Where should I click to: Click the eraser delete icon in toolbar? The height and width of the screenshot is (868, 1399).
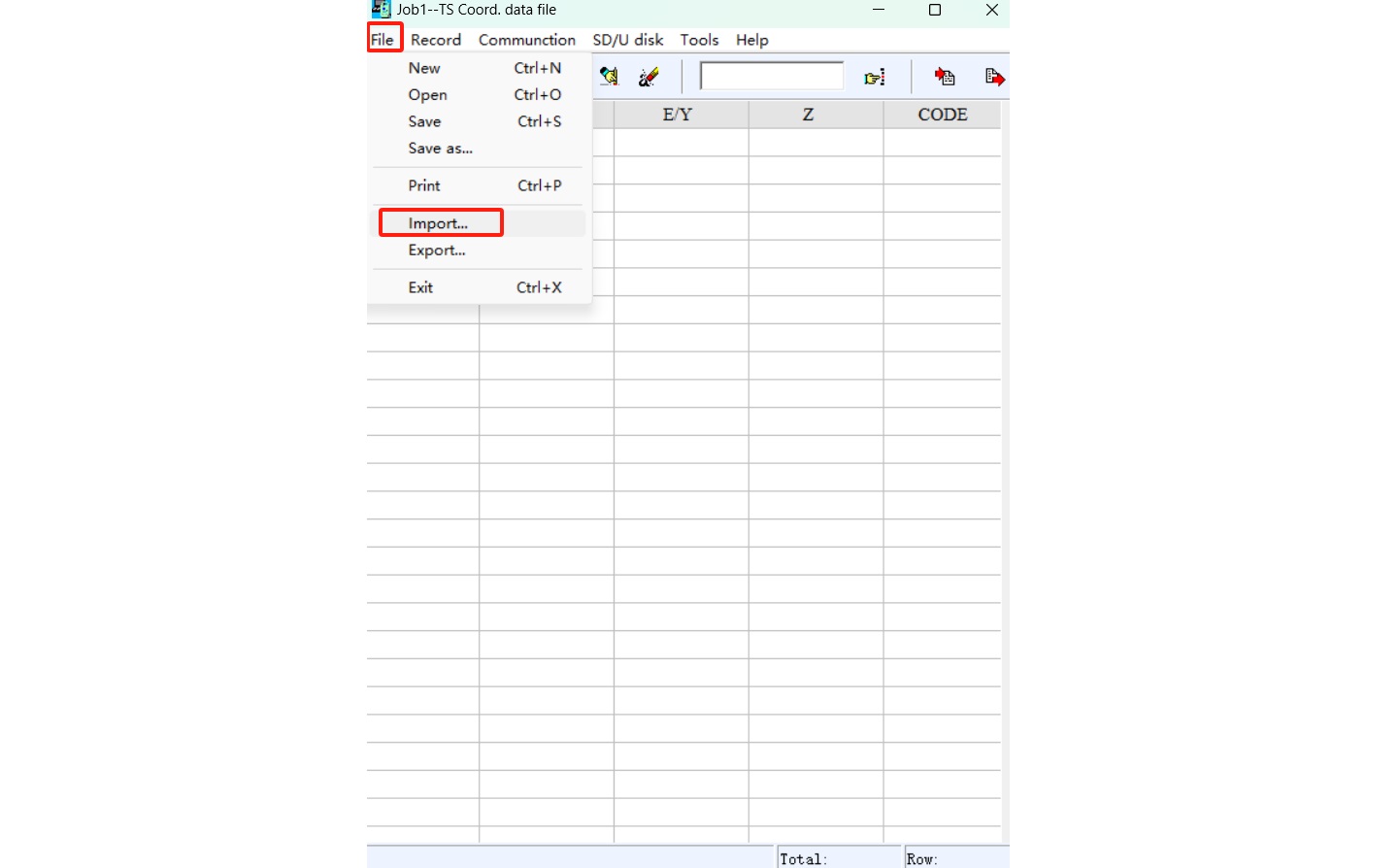(649, 76)
